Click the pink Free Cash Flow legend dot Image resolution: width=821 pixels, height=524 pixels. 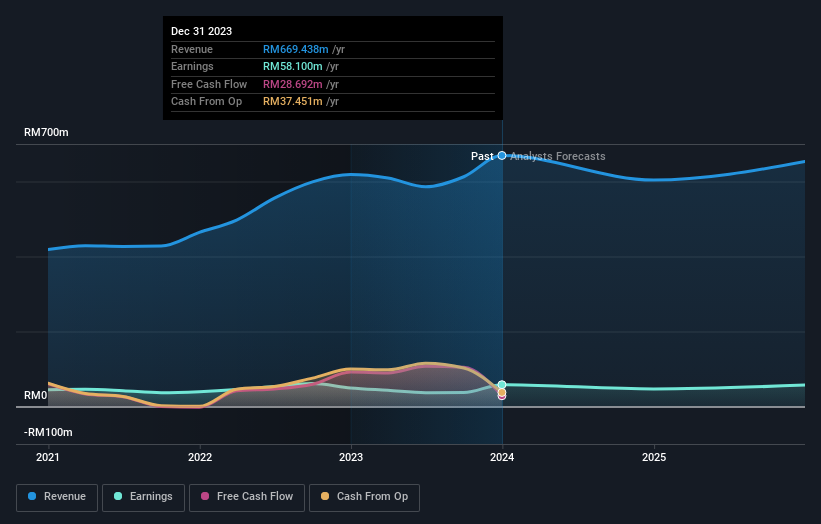point(205,496)
